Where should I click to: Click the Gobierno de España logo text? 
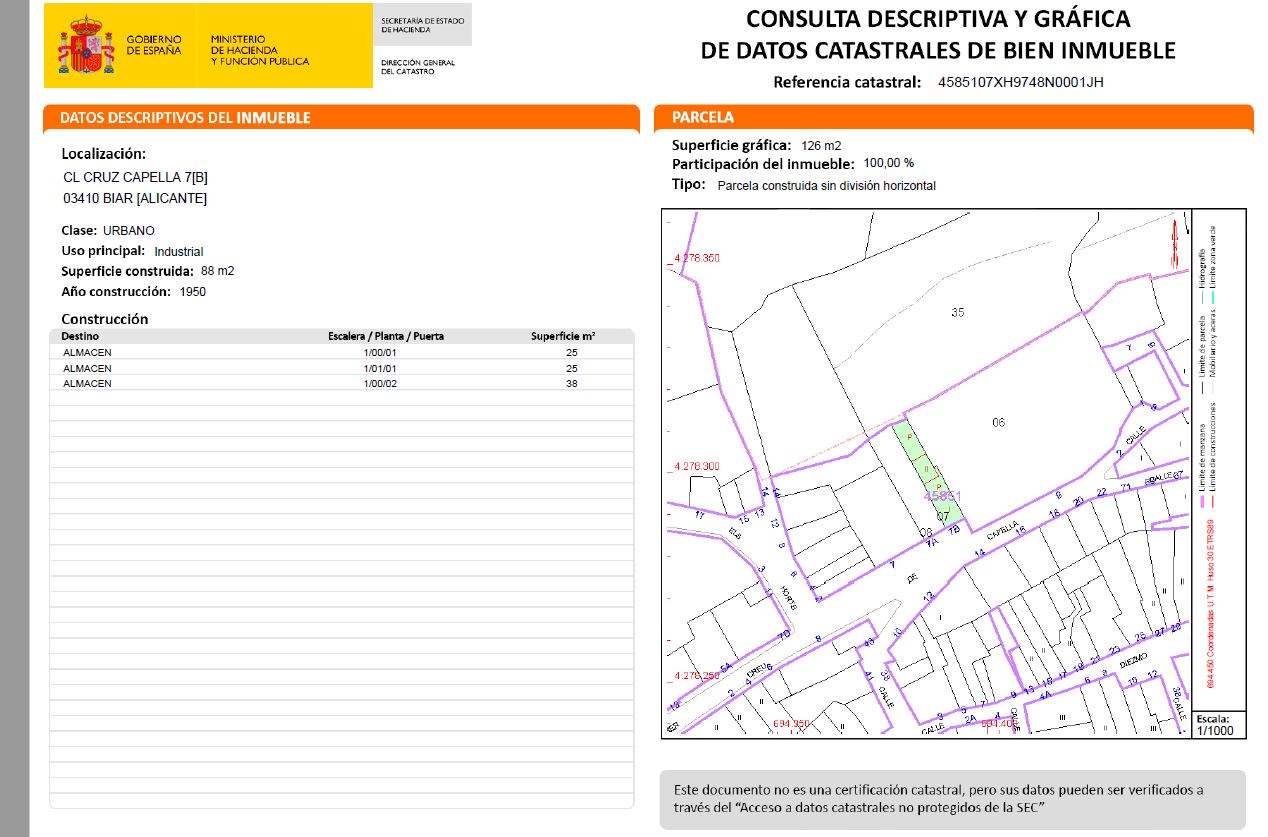coord(154,45)
